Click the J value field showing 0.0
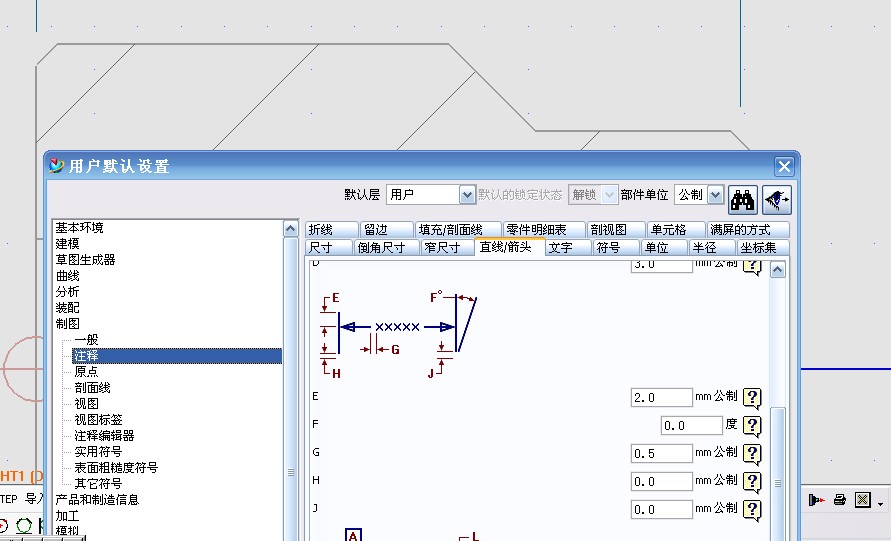The height and width of the screenshot is (541, 891). 661,509
